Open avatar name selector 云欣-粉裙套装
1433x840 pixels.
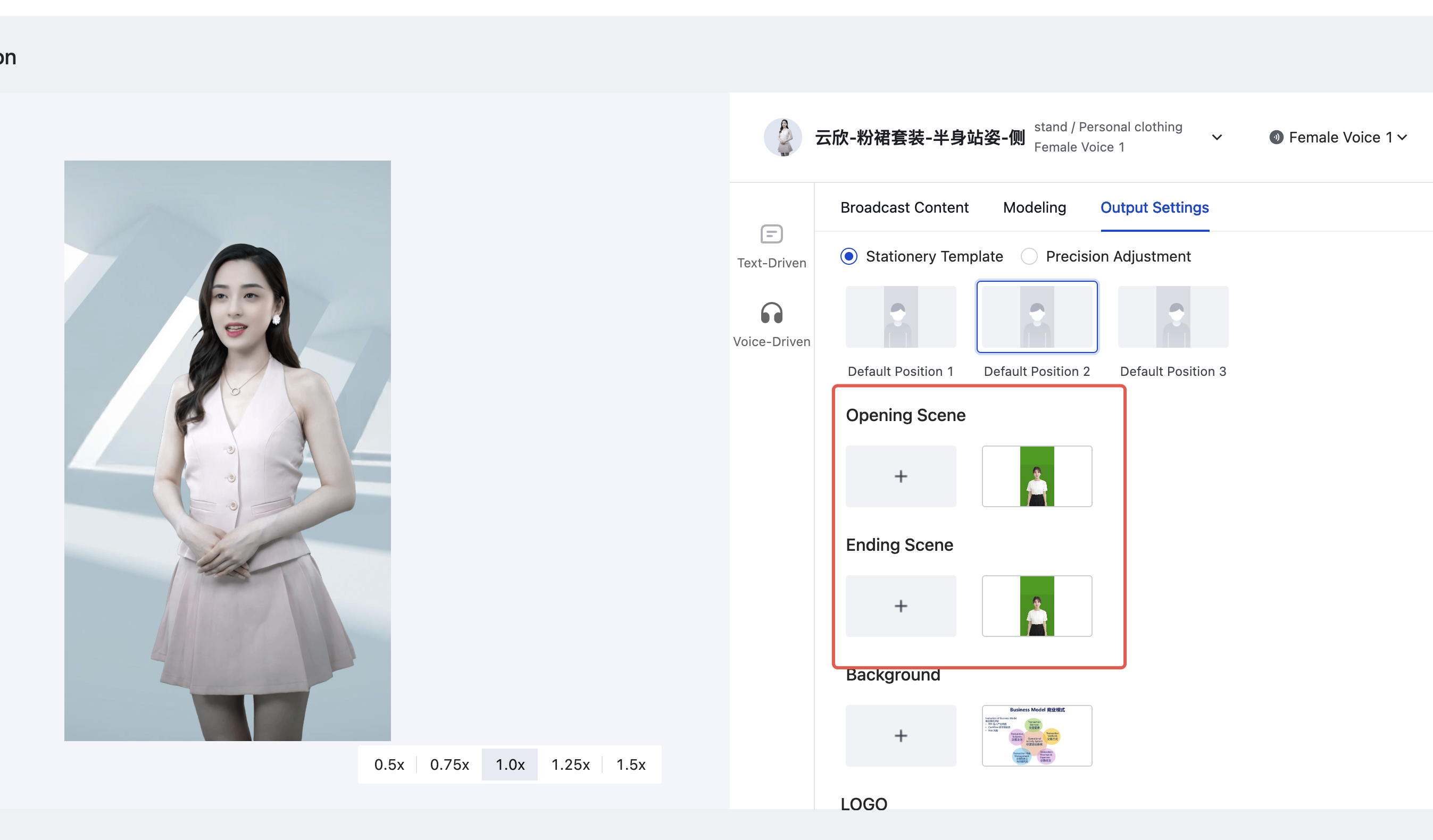click(x=919, y=138)
